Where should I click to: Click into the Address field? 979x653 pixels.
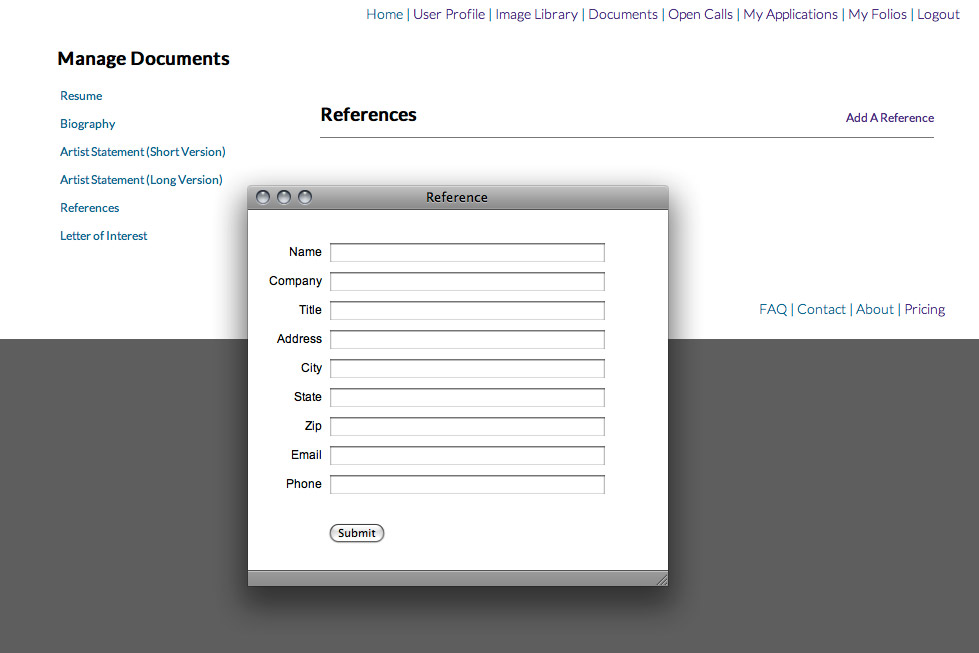click(x=467, y=340)
